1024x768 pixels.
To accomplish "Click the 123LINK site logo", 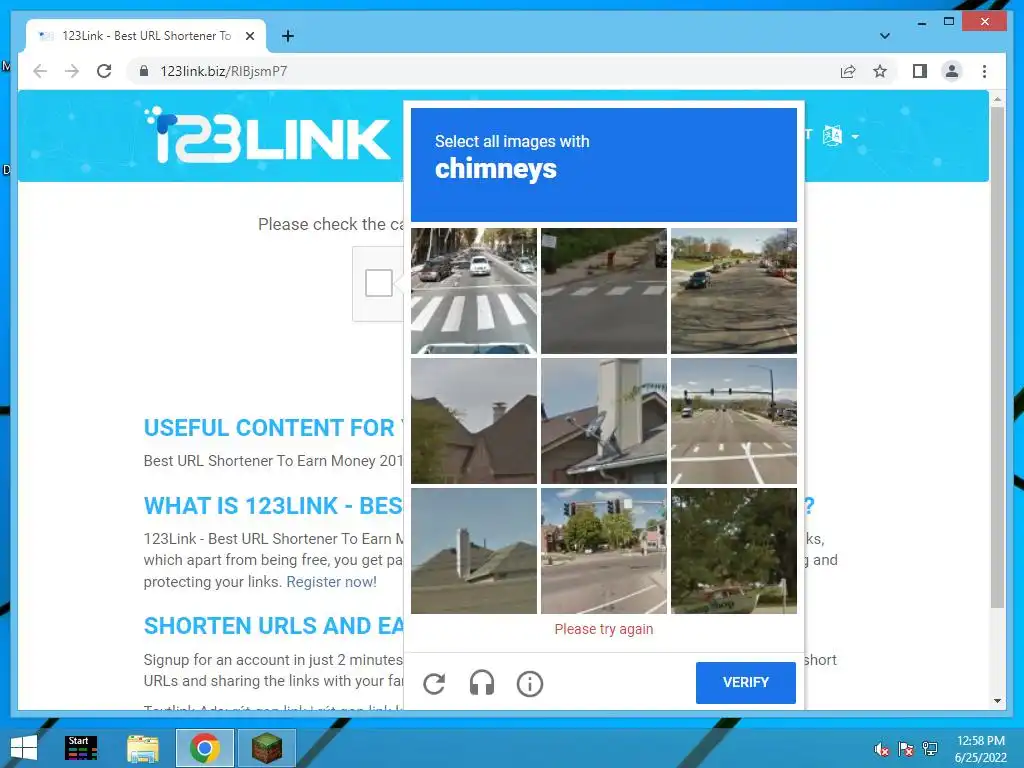I will [266, 135].
